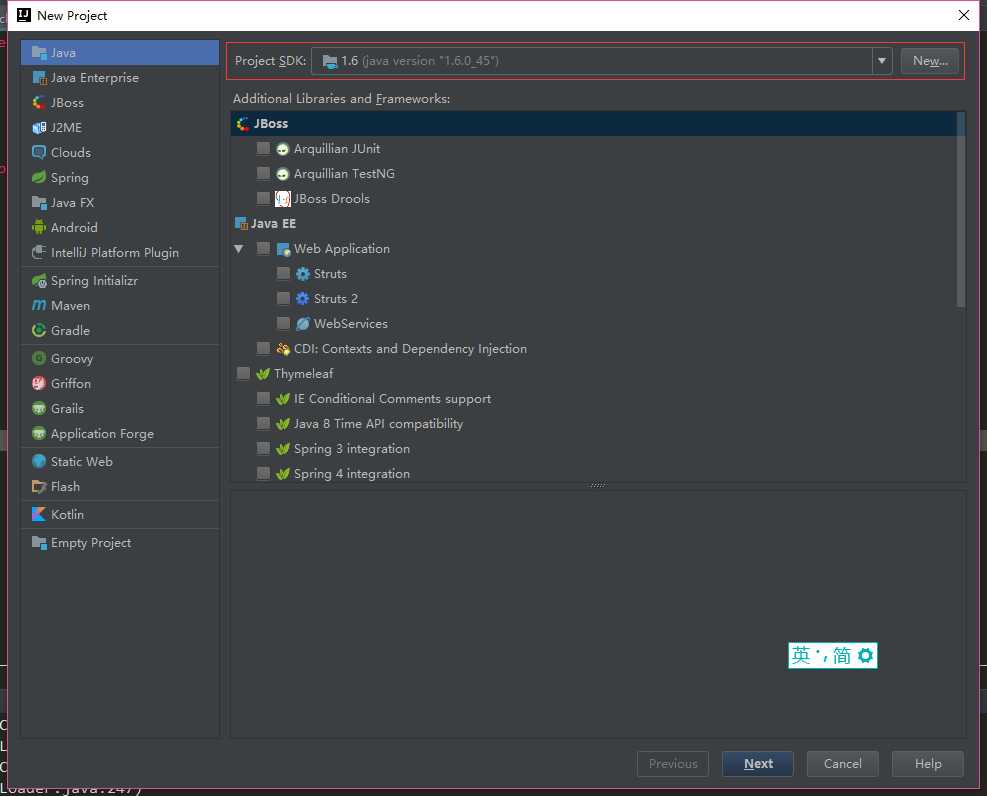The height and width of the screenshot is (796, 987).
Task: Enable the Arquillian JUnit checkbox
Action: 263,149
